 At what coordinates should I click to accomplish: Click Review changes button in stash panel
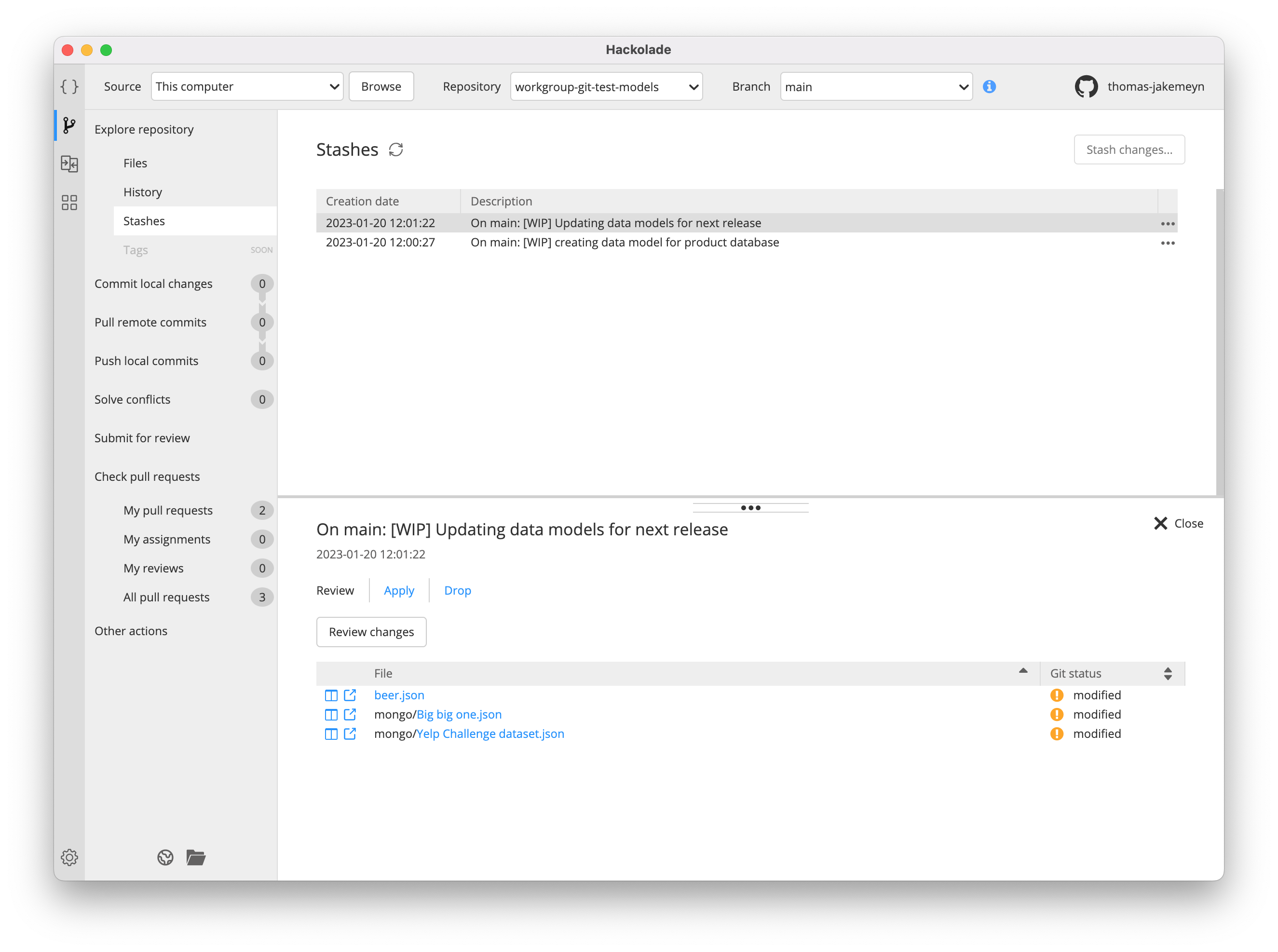click(x=372, y=631)
